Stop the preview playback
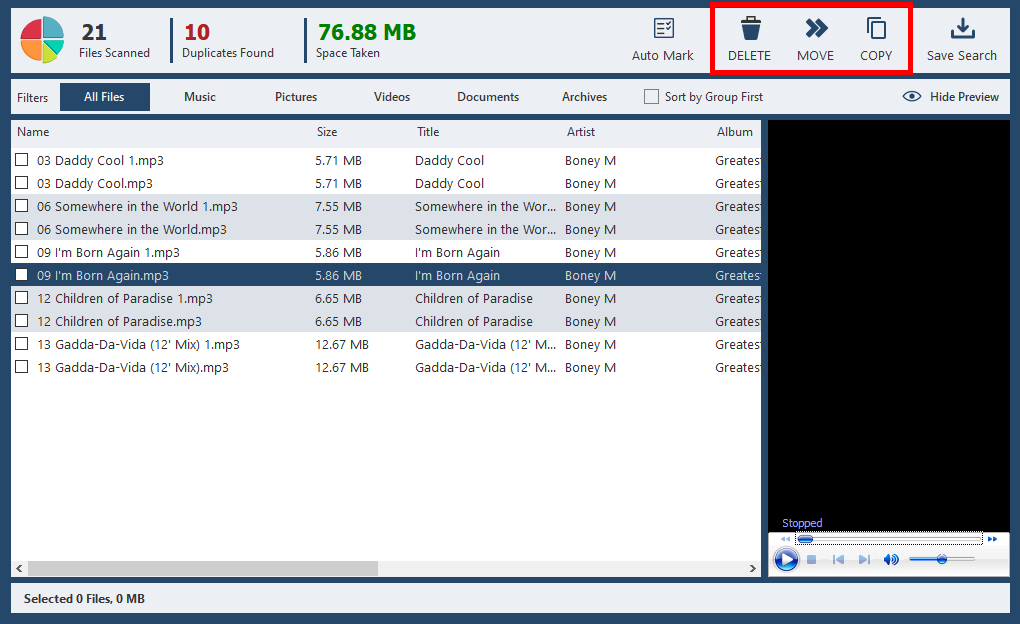 pos(811,560)
